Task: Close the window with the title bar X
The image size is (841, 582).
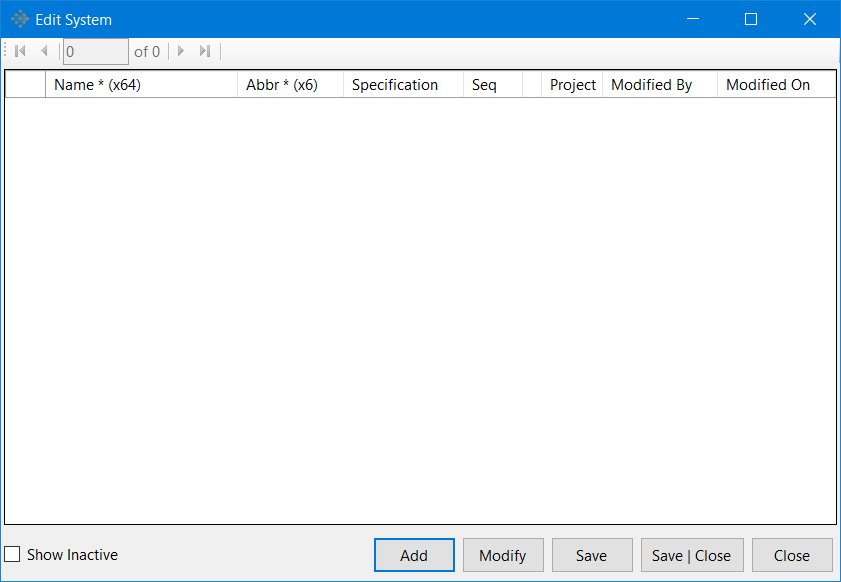Action: click(x=810, y=19)
